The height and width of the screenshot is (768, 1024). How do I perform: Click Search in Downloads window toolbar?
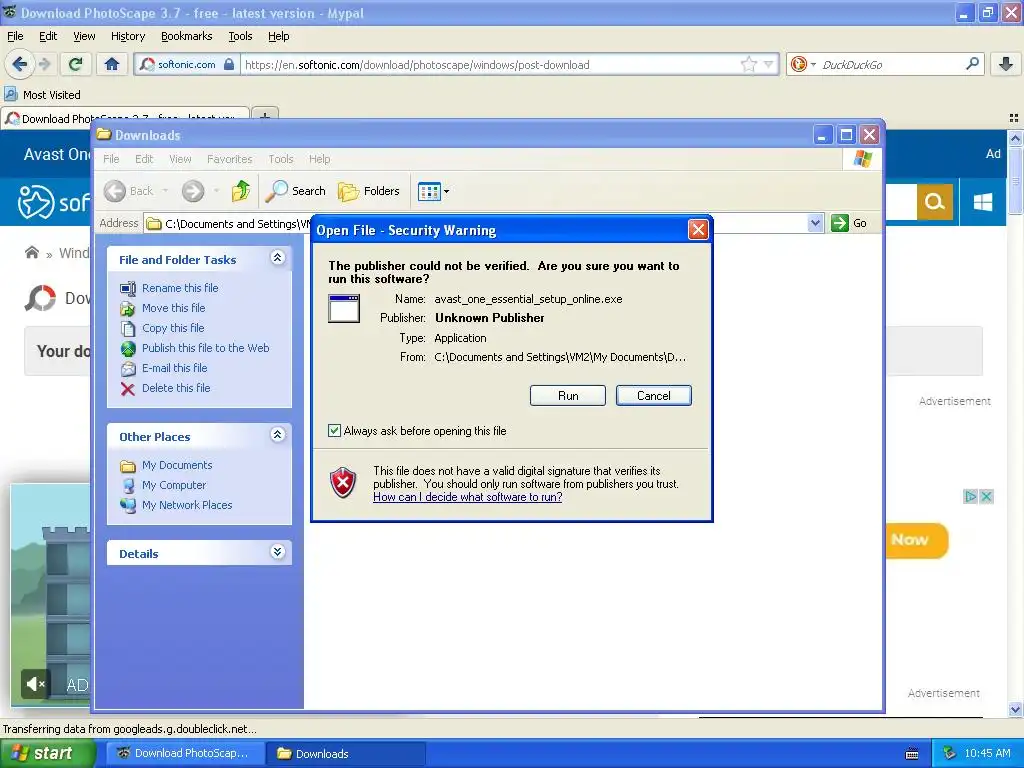(296, 191)
